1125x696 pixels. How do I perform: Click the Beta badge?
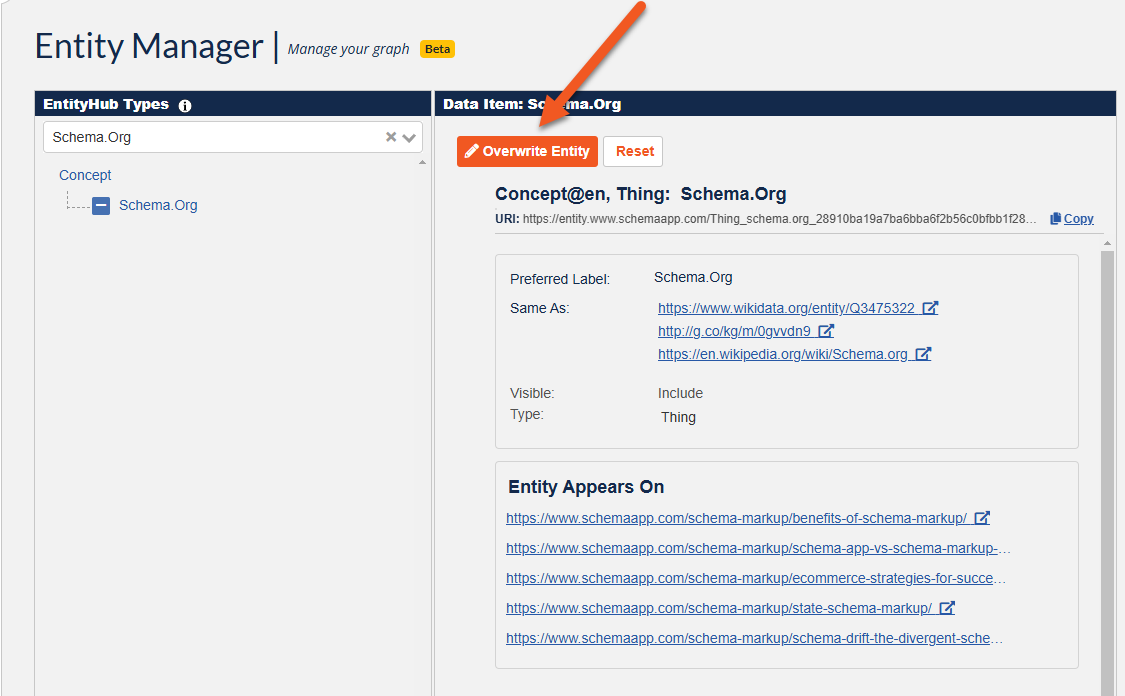[x=437, y=49]
